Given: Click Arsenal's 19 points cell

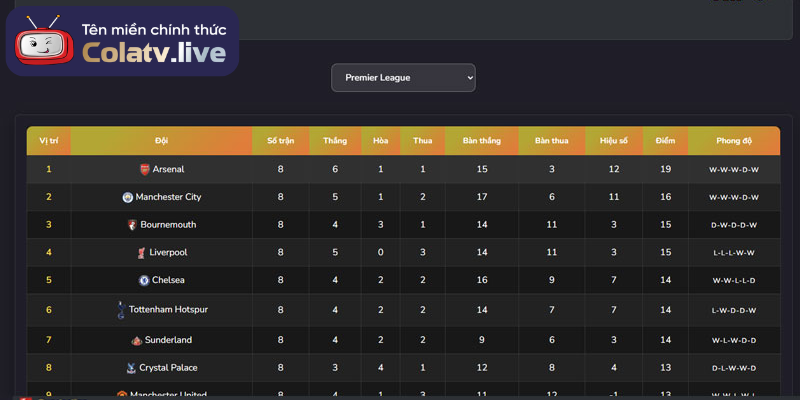Looking at the screenshot, I should tap(665, 170).
